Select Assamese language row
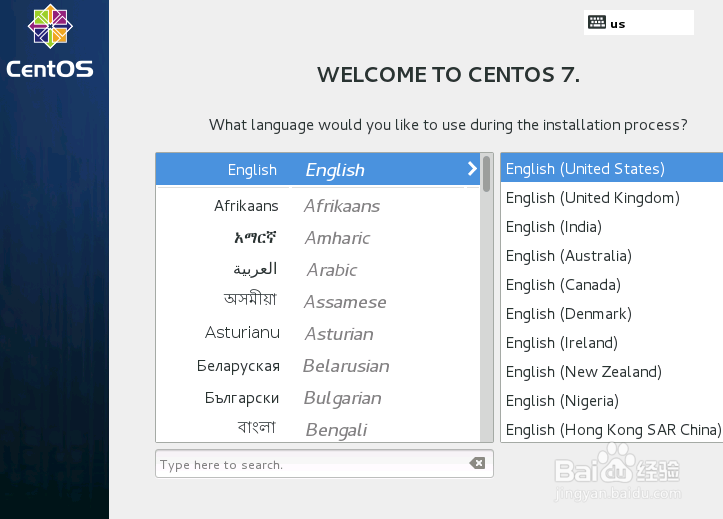Viewport: 723px width, 519px height. 318,301
